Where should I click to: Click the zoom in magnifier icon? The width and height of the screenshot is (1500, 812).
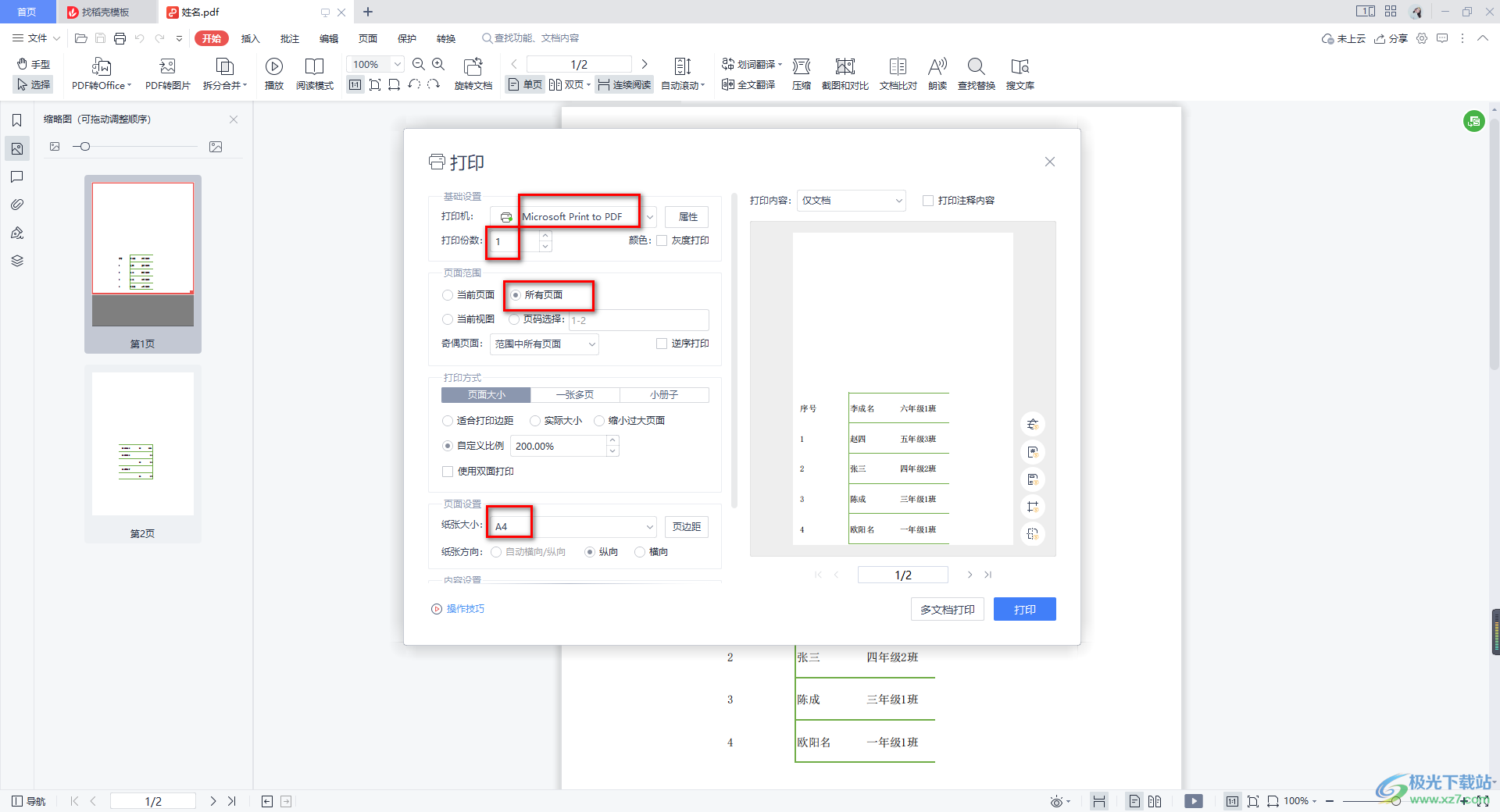[x=438, y=65]
